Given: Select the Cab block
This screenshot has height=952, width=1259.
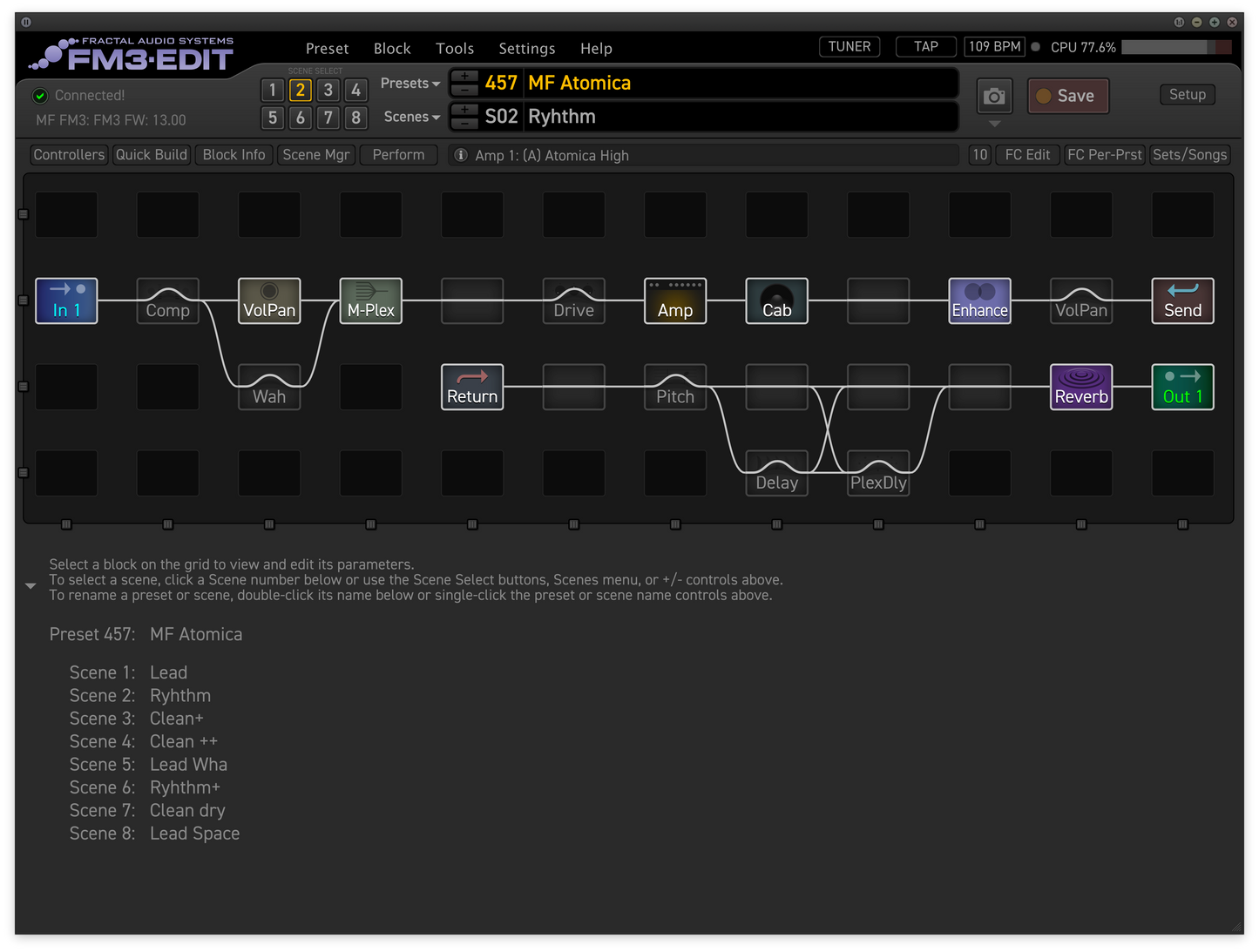Looking at the screenshot, I should pyautogui.click(x=777, y=300).
